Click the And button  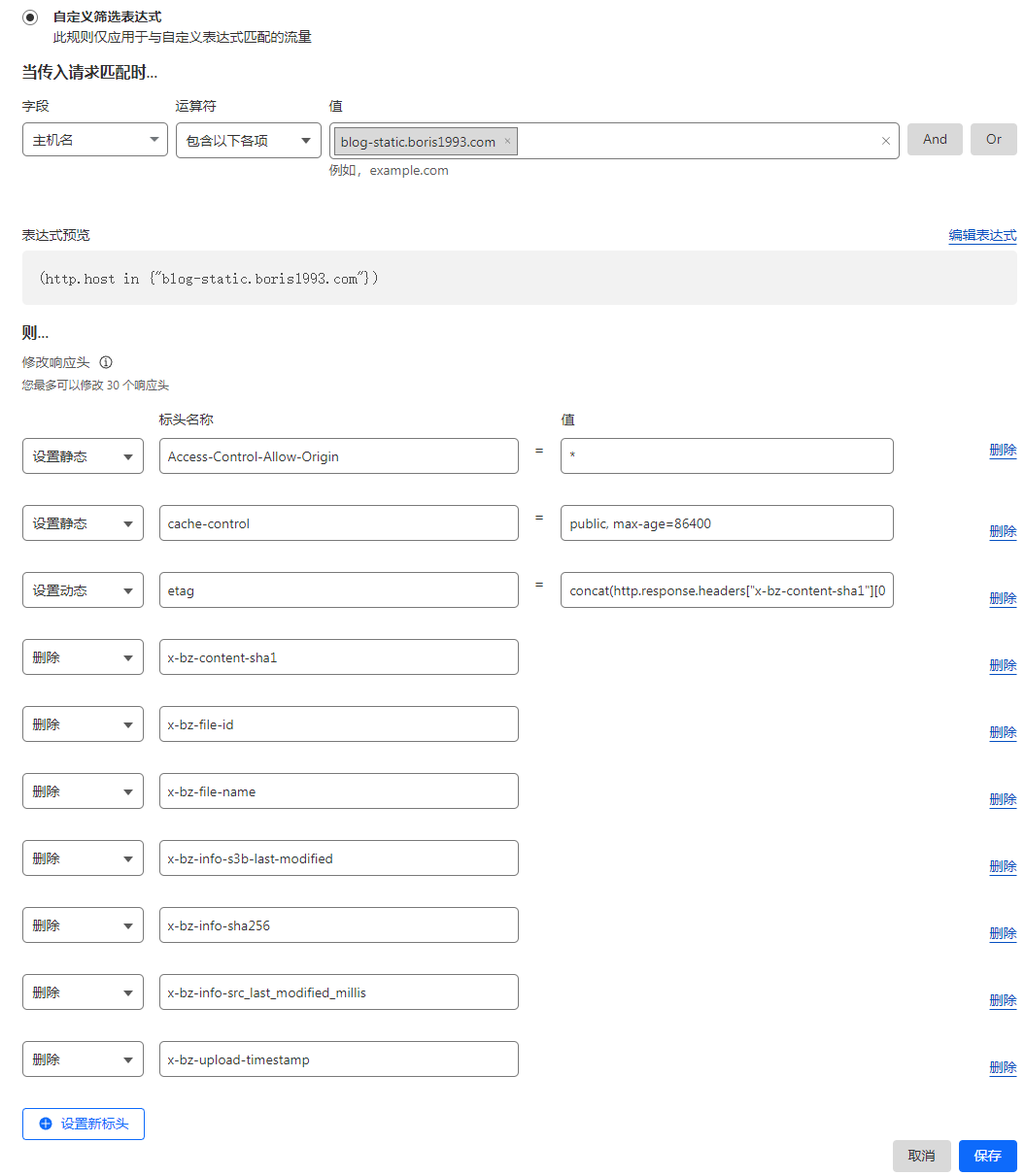click(935, 139)
